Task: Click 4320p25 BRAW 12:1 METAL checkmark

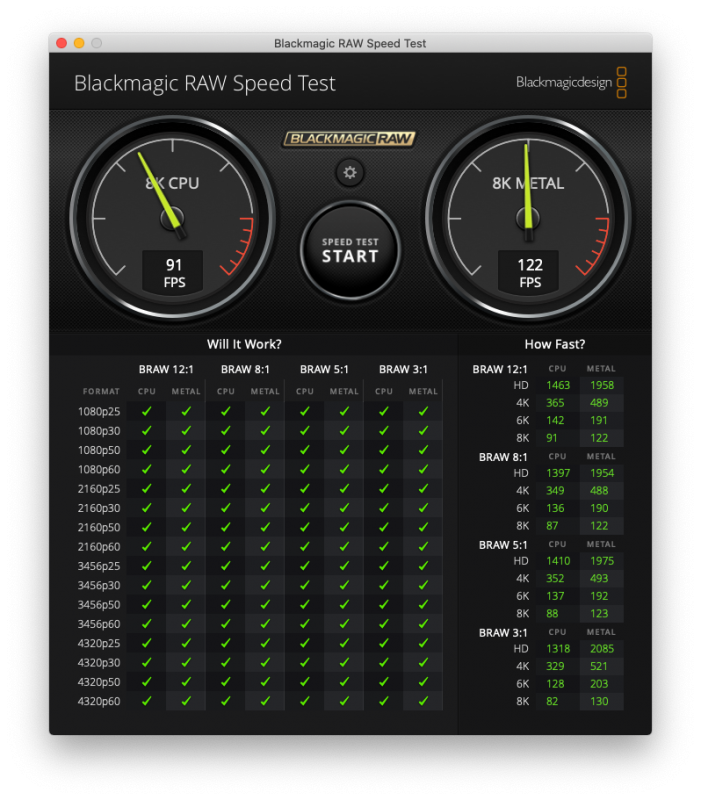Action: click(186, 643)
